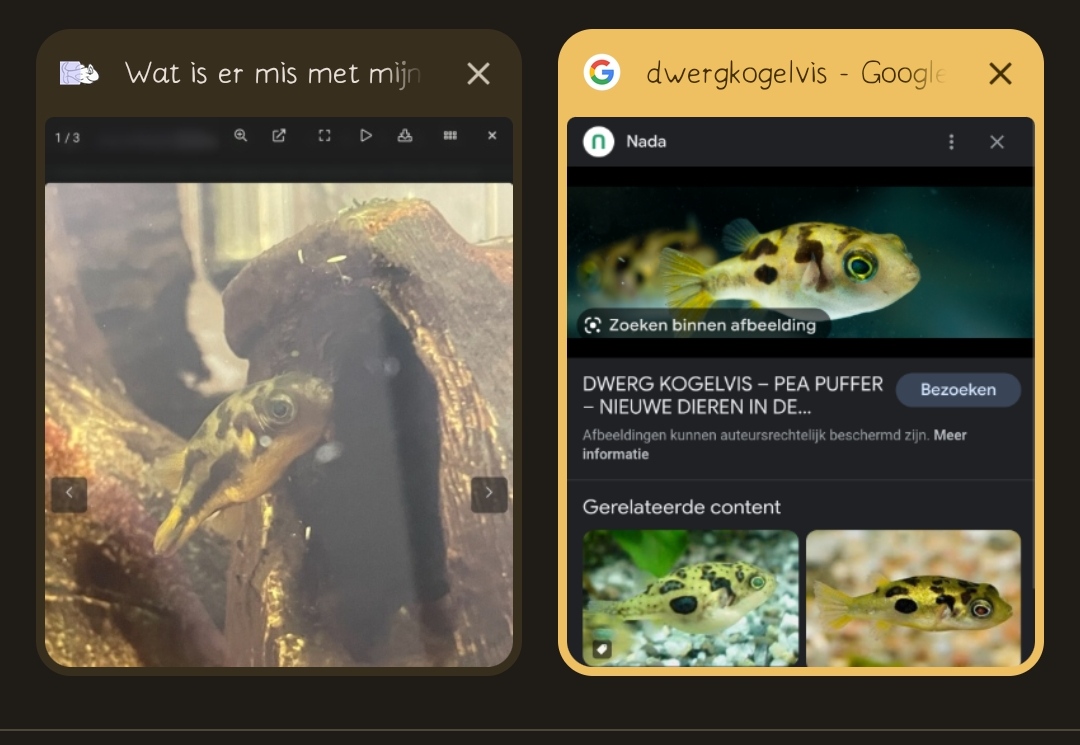Open the Meer informatie link
The image size is (1080, 745).
pyautogui.click(x=775, y=444)
